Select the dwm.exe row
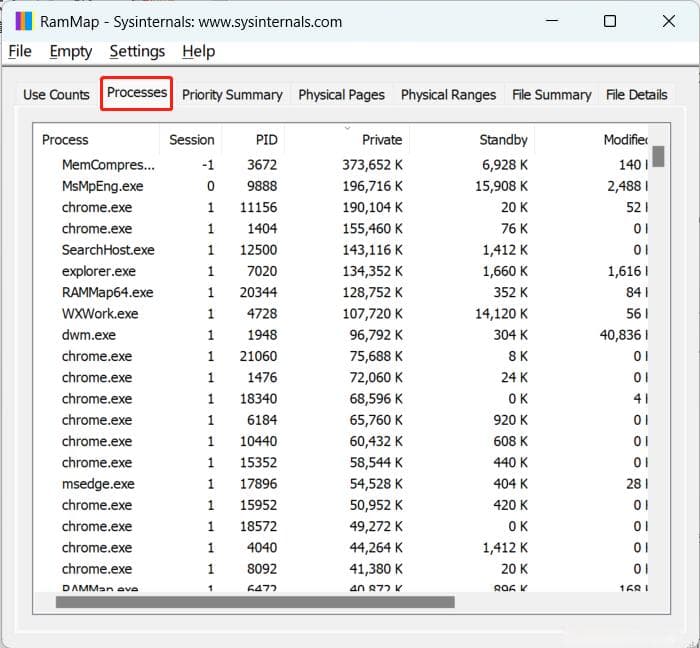700x648 pixels. click(x=340, y=335)
